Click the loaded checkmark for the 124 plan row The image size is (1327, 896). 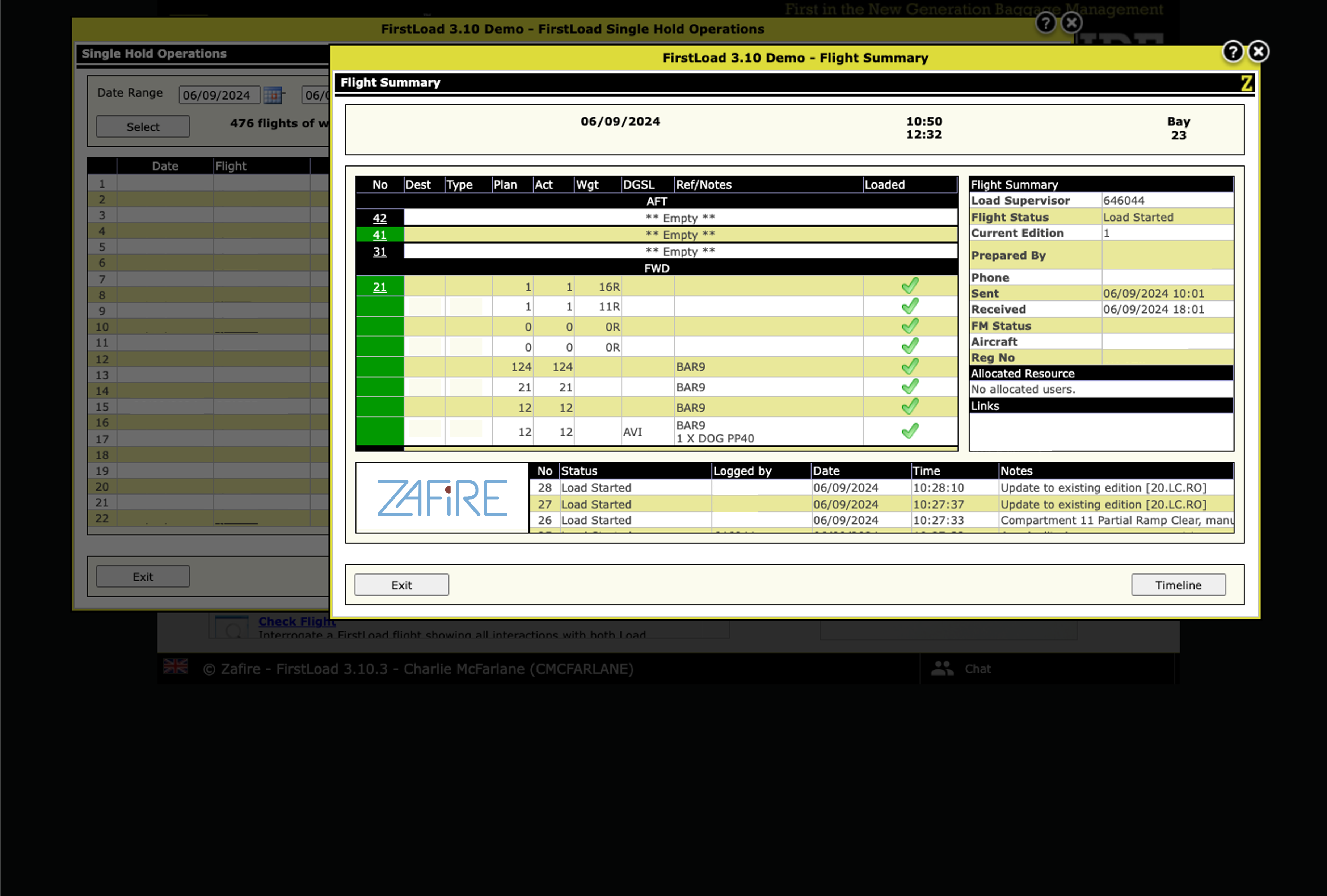[910, 367]
